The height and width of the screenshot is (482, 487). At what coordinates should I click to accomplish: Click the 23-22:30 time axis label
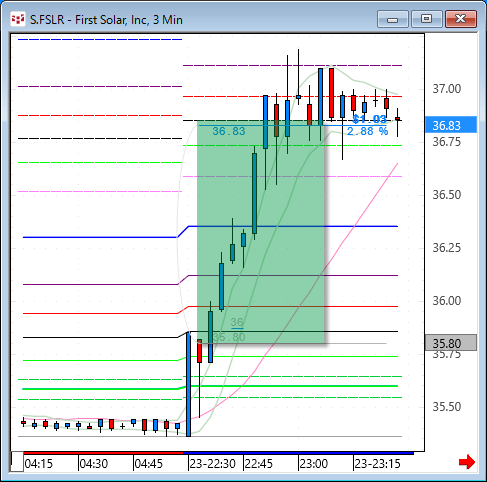pyautogui.click(x=213, y=464)
